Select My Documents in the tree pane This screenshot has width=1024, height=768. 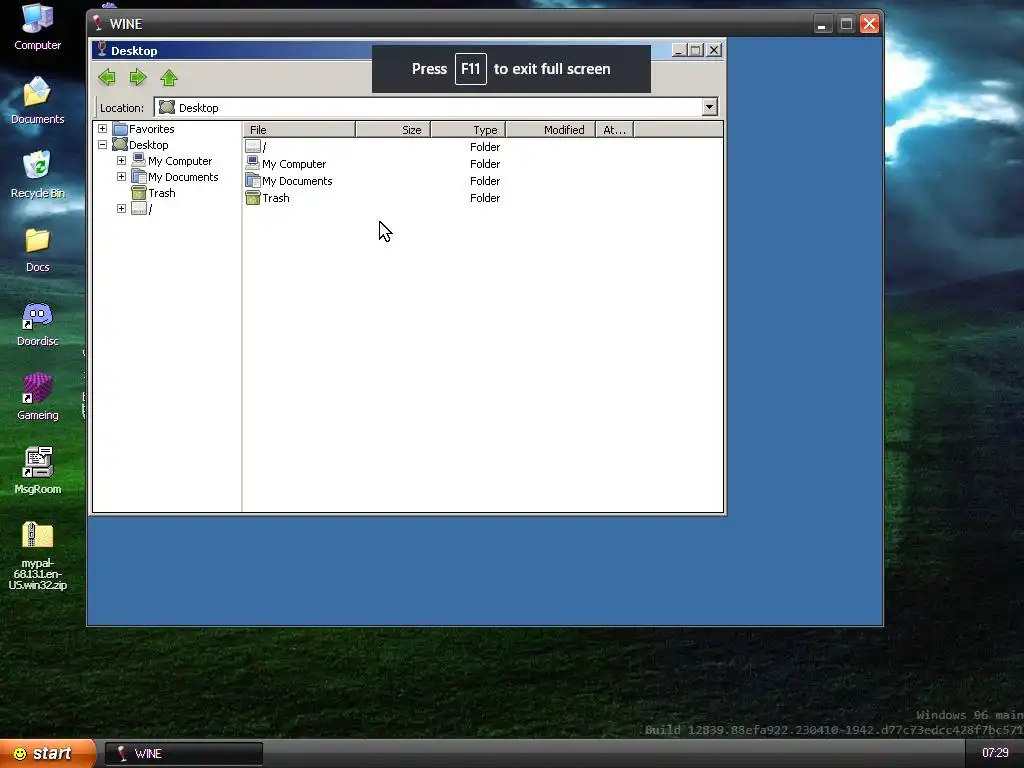pos(175,177)
